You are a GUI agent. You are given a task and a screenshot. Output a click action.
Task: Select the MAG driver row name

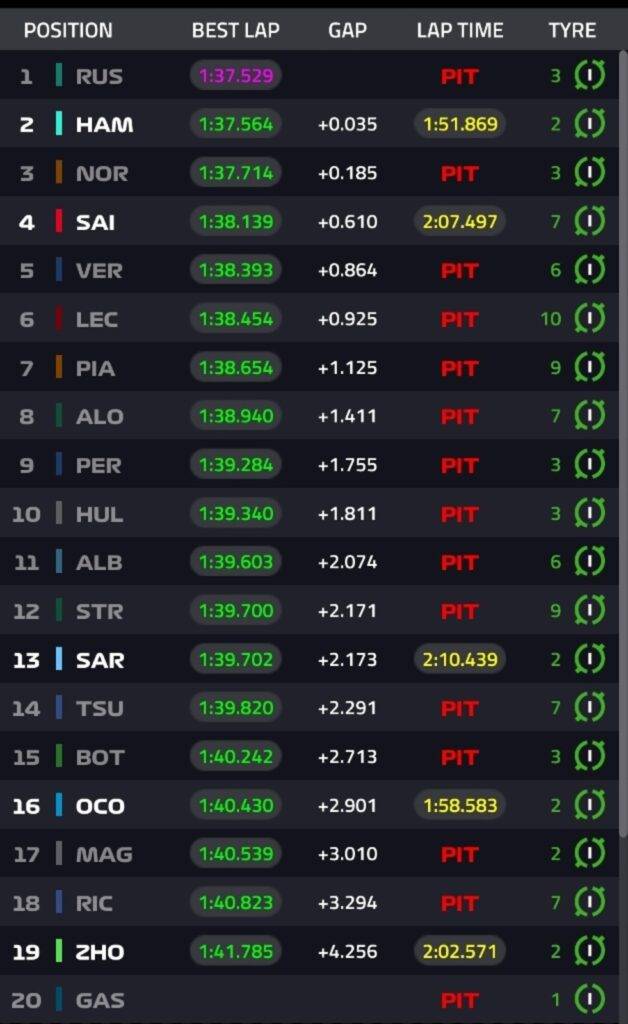pyautogui.click(x=104, y=855)
